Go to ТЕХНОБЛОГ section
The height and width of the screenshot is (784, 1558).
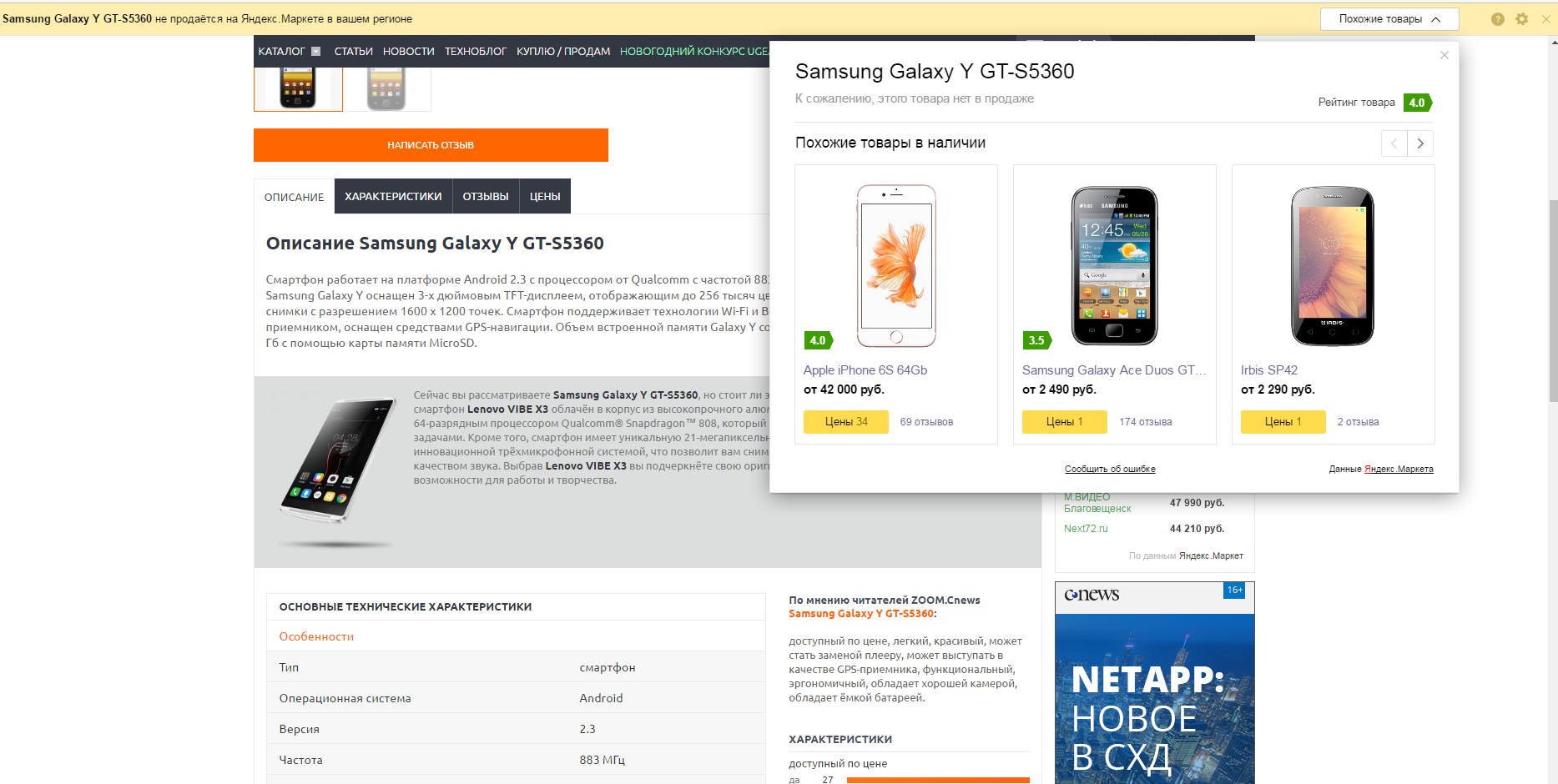(x=476, y=52)
